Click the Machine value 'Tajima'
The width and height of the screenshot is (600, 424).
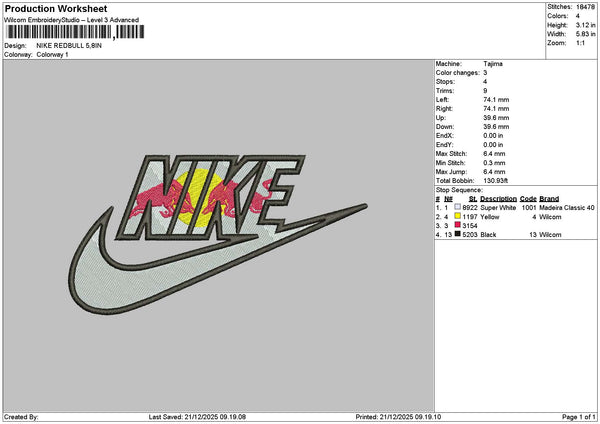(x=493, y=64)
